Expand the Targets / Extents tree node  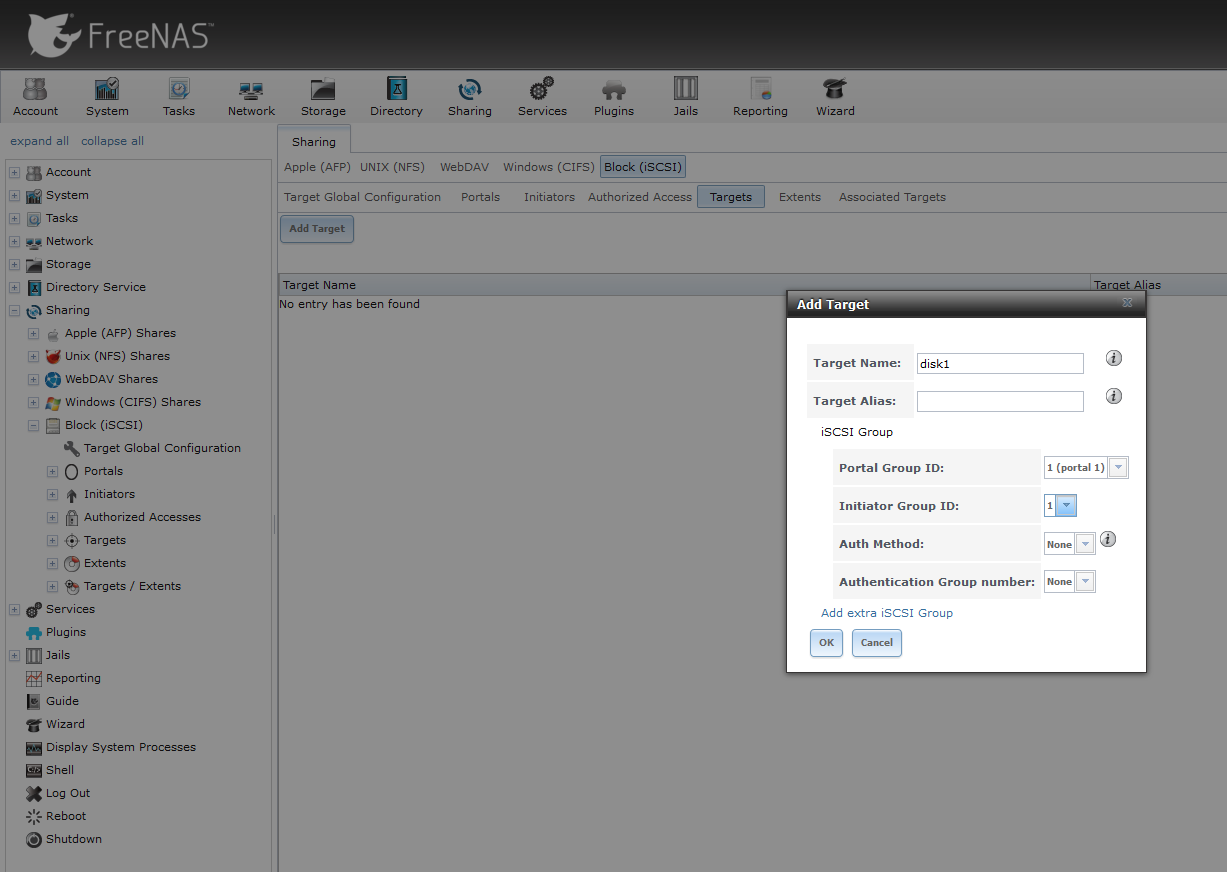(x=53, y=586)
